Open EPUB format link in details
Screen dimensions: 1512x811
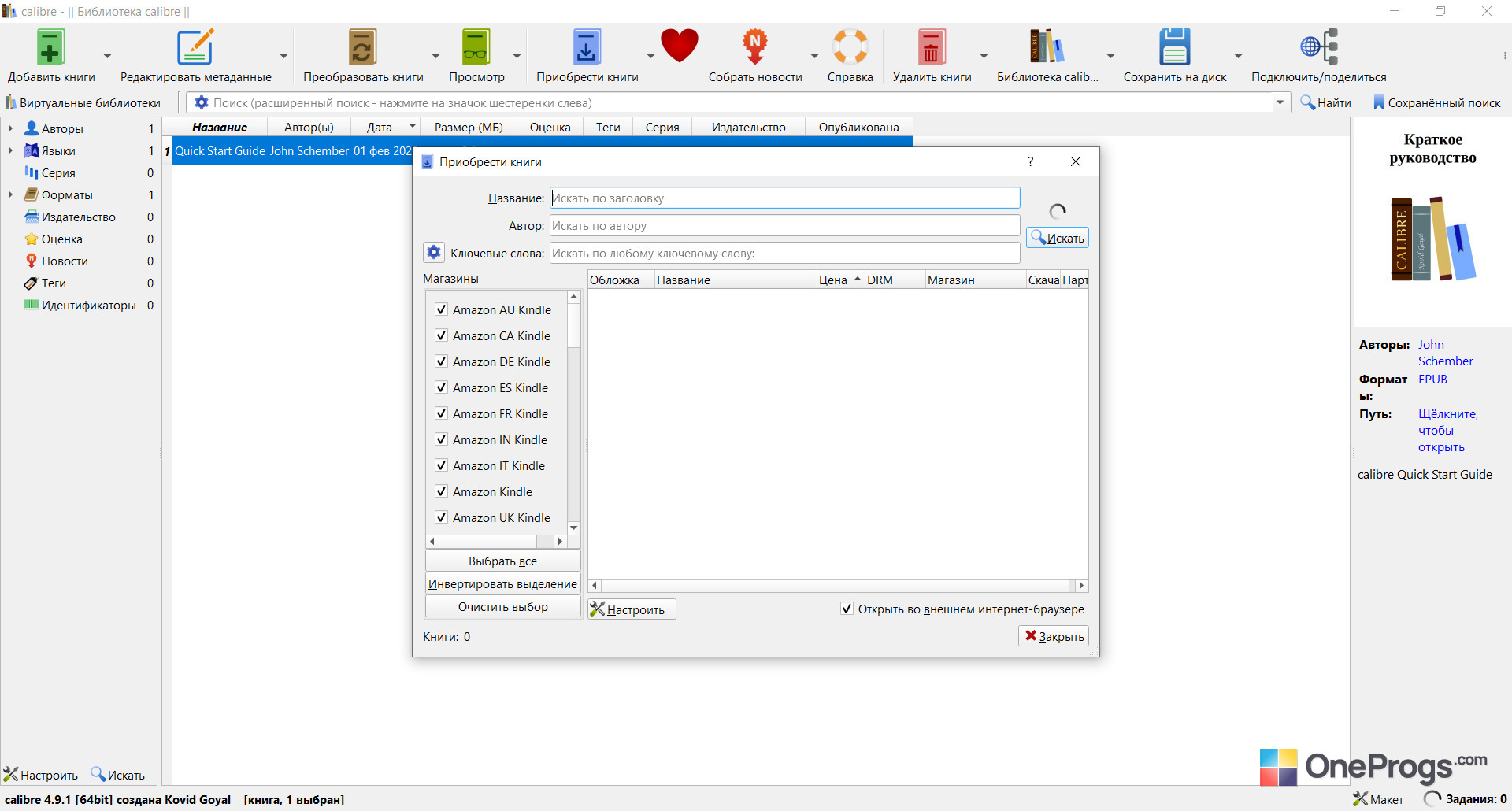(x=1432, y=379)
